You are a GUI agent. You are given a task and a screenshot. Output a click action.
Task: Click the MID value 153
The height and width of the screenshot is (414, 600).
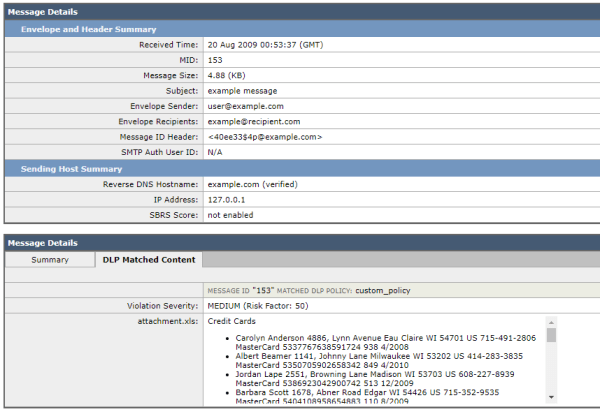click(x=215, y=60)
